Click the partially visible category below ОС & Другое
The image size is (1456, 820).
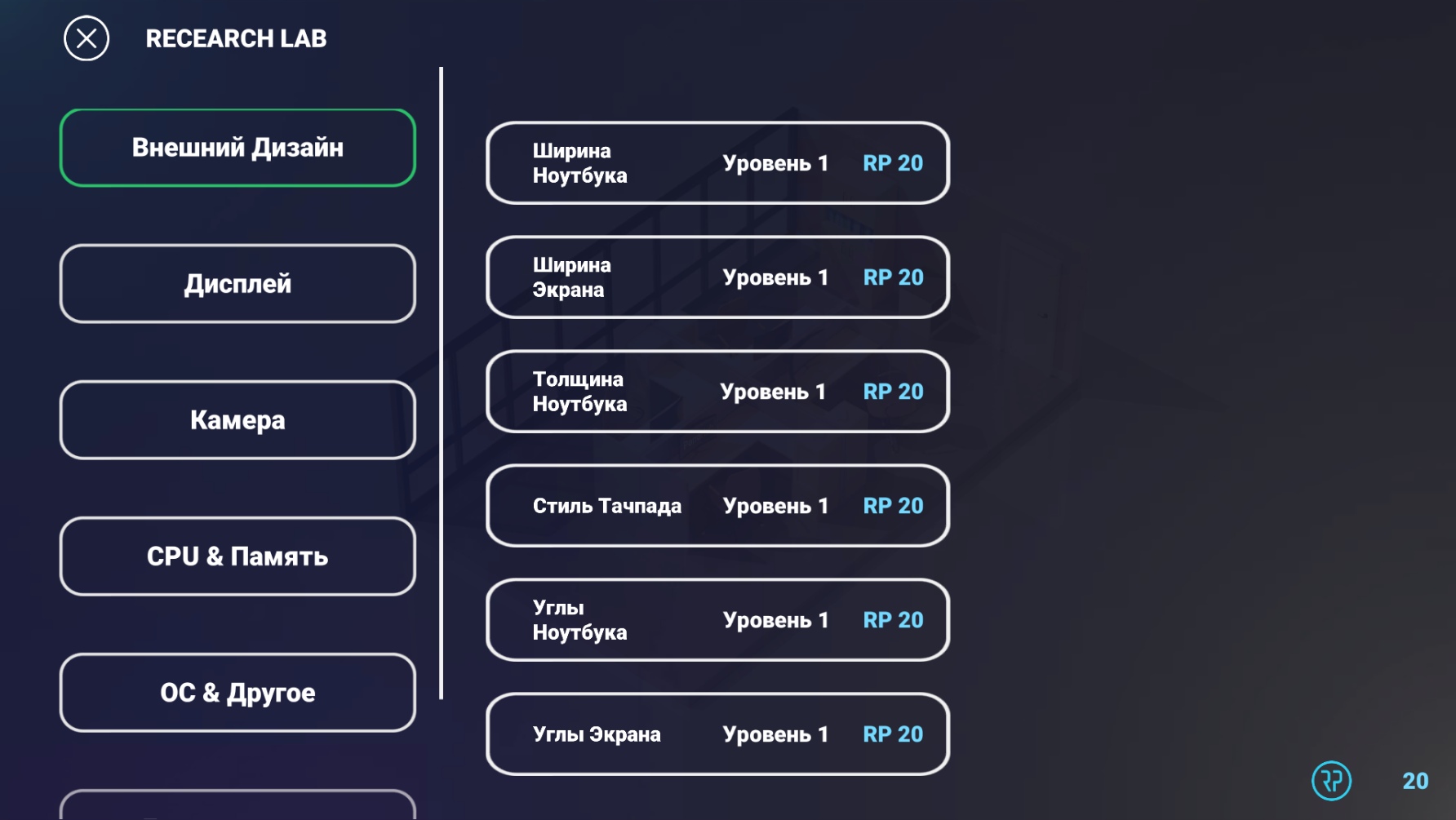pos(237,806)
